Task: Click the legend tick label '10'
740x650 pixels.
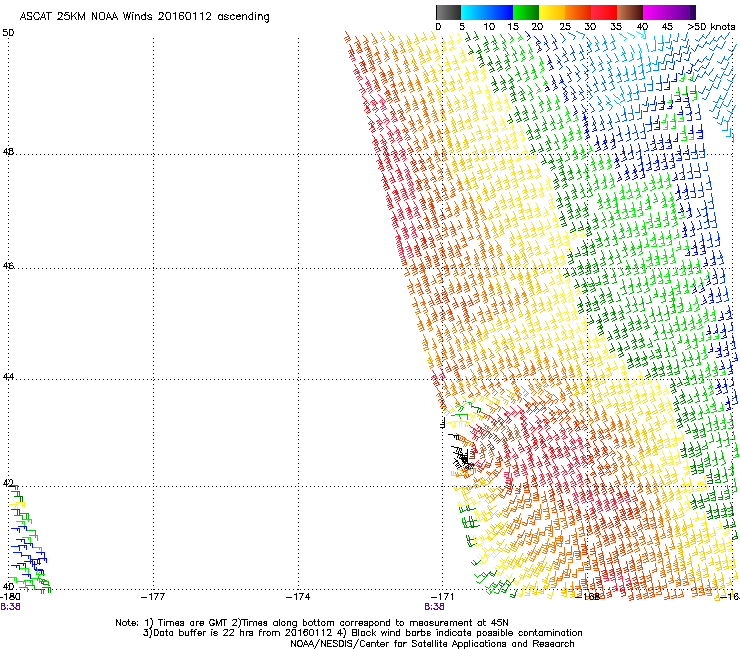Action: 489,26
